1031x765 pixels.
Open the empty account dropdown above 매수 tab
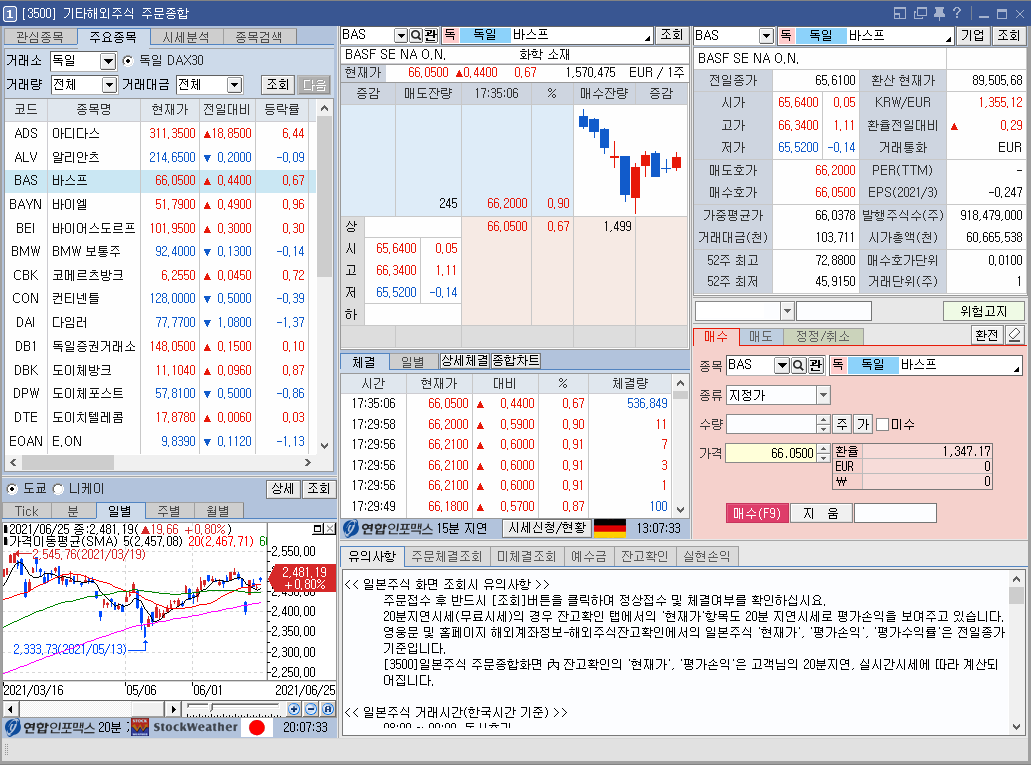click(787, 310)
